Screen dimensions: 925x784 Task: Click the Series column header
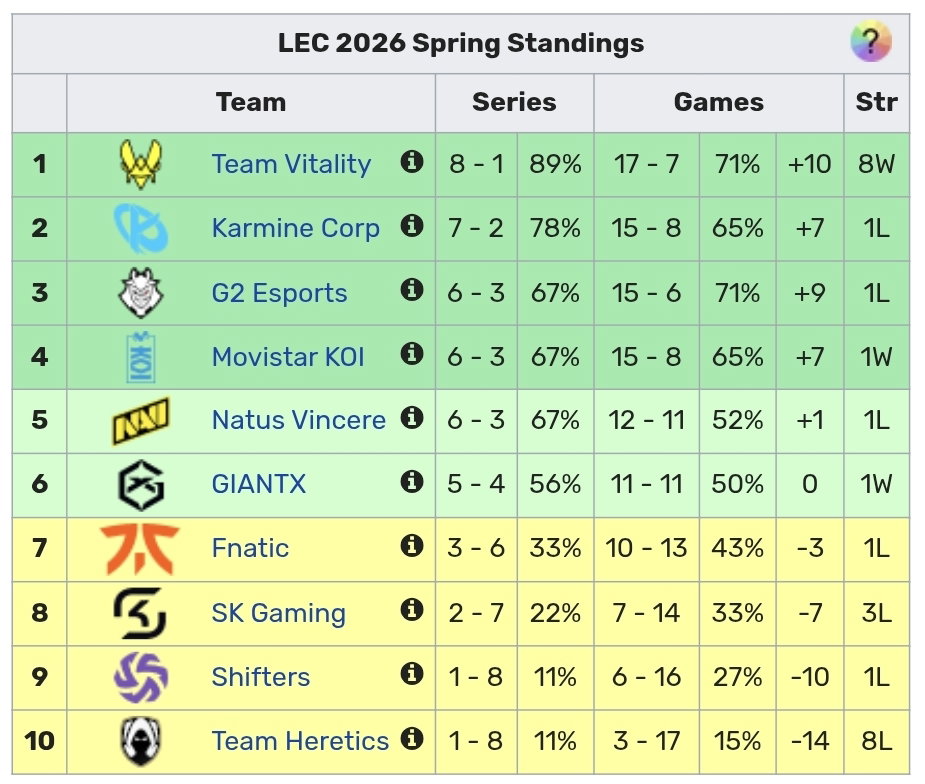(514, 102)
